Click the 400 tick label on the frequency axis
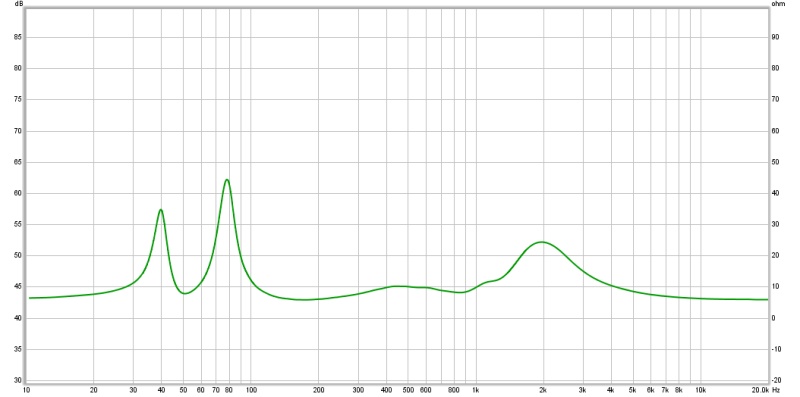This screenshot has width=800, height=397. 386,390
